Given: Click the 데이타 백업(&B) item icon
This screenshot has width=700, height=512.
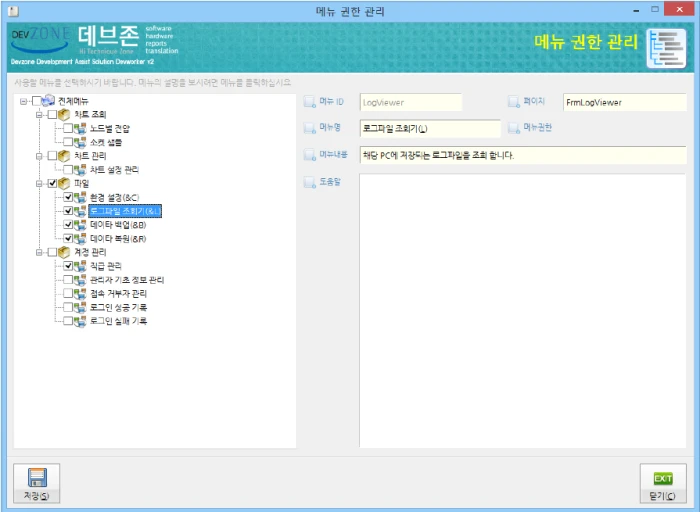Looking at the screenshot, I should [x=80, y=225].
